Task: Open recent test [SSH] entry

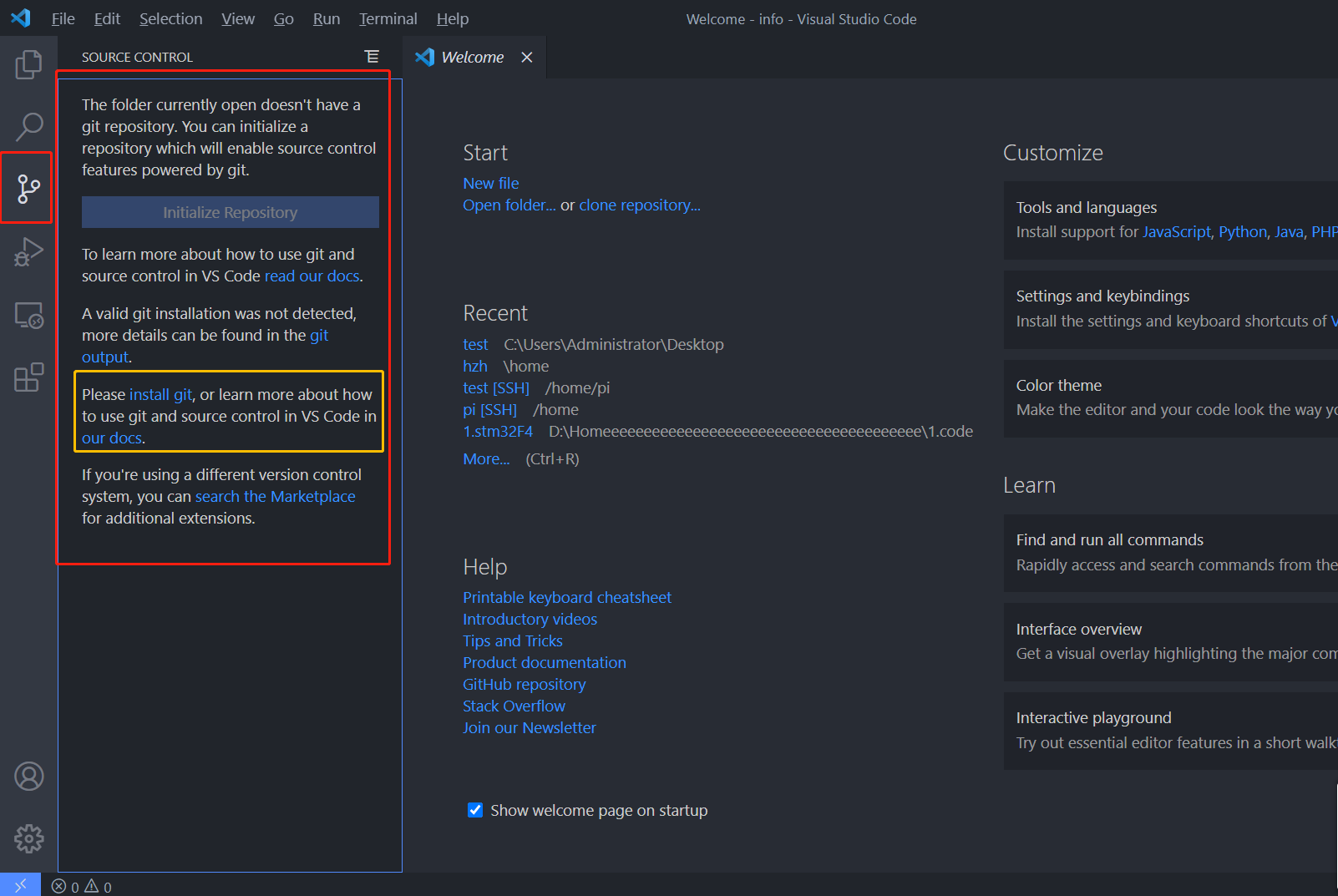Action: [496, 387]
